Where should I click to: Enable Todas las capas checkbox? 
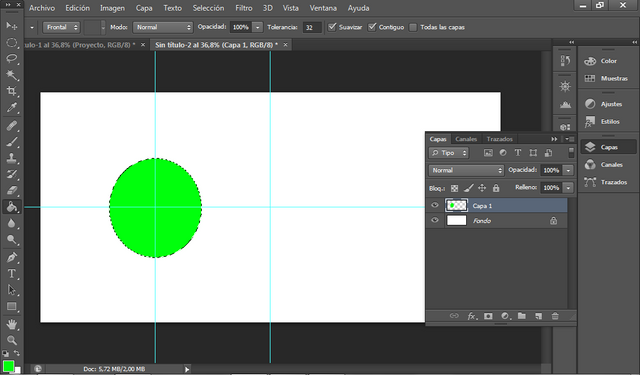point(413,27)
